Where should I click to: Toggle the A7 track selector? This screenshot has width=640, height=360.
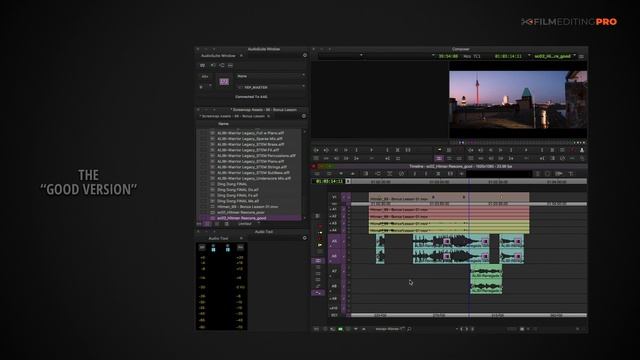pos(334,271)
